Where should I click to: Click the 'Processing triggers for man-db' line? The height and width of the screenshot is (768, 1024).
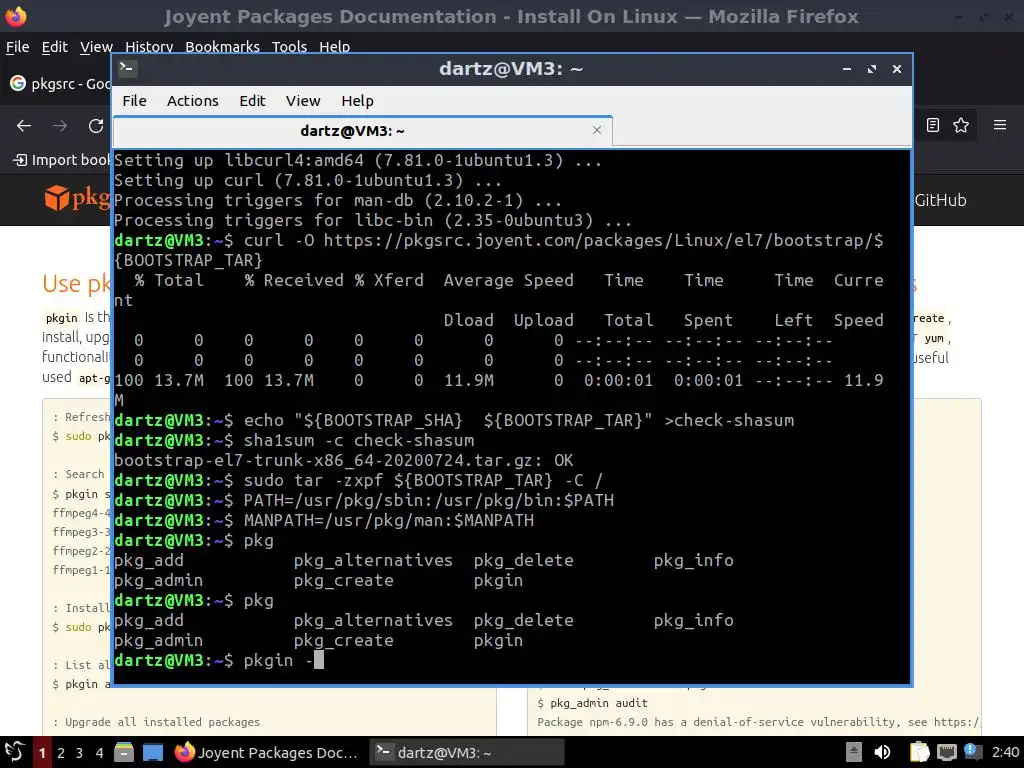coord(338,200)
